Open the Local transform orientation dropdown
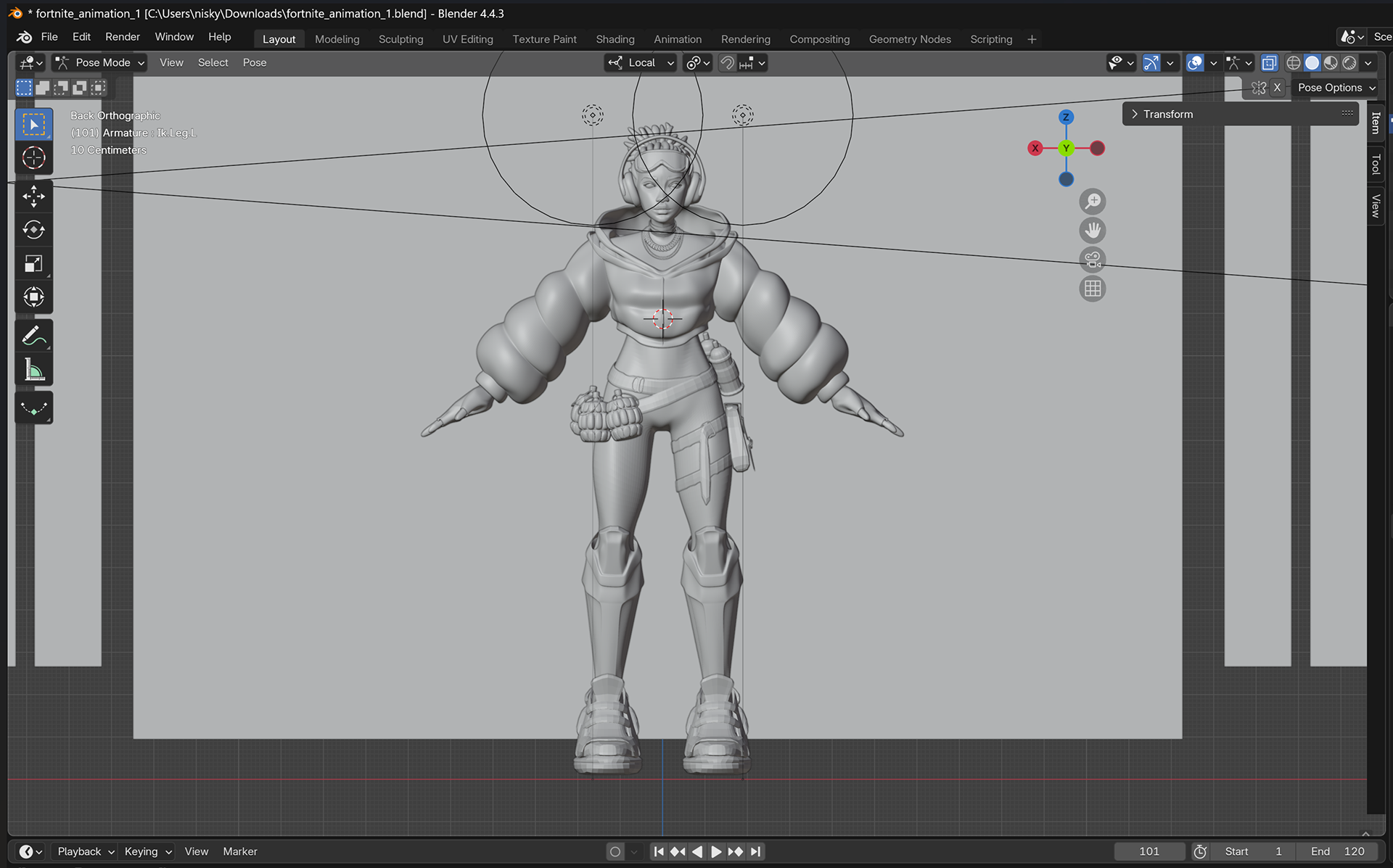This screenshot has width=1393, height=868. tap(641, 63)
